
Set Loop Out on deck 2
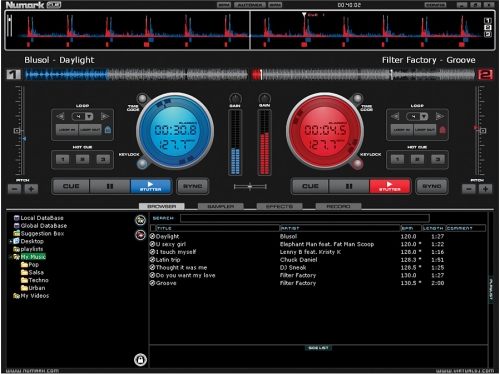click(425, 130)
